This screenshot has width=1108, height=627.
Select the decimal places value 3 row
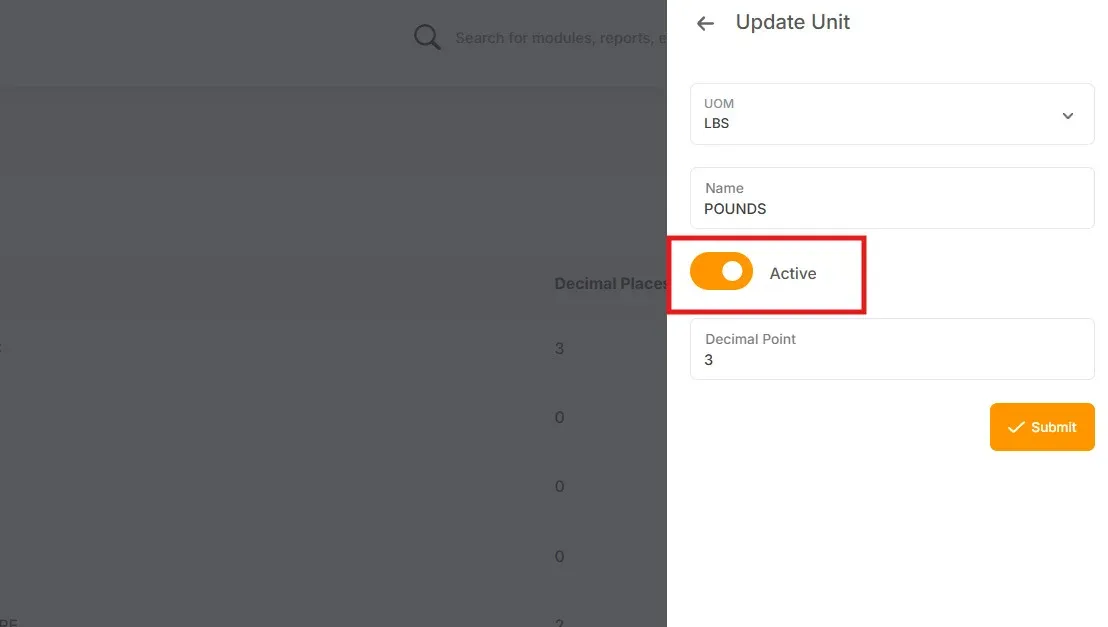click(559, 348)
